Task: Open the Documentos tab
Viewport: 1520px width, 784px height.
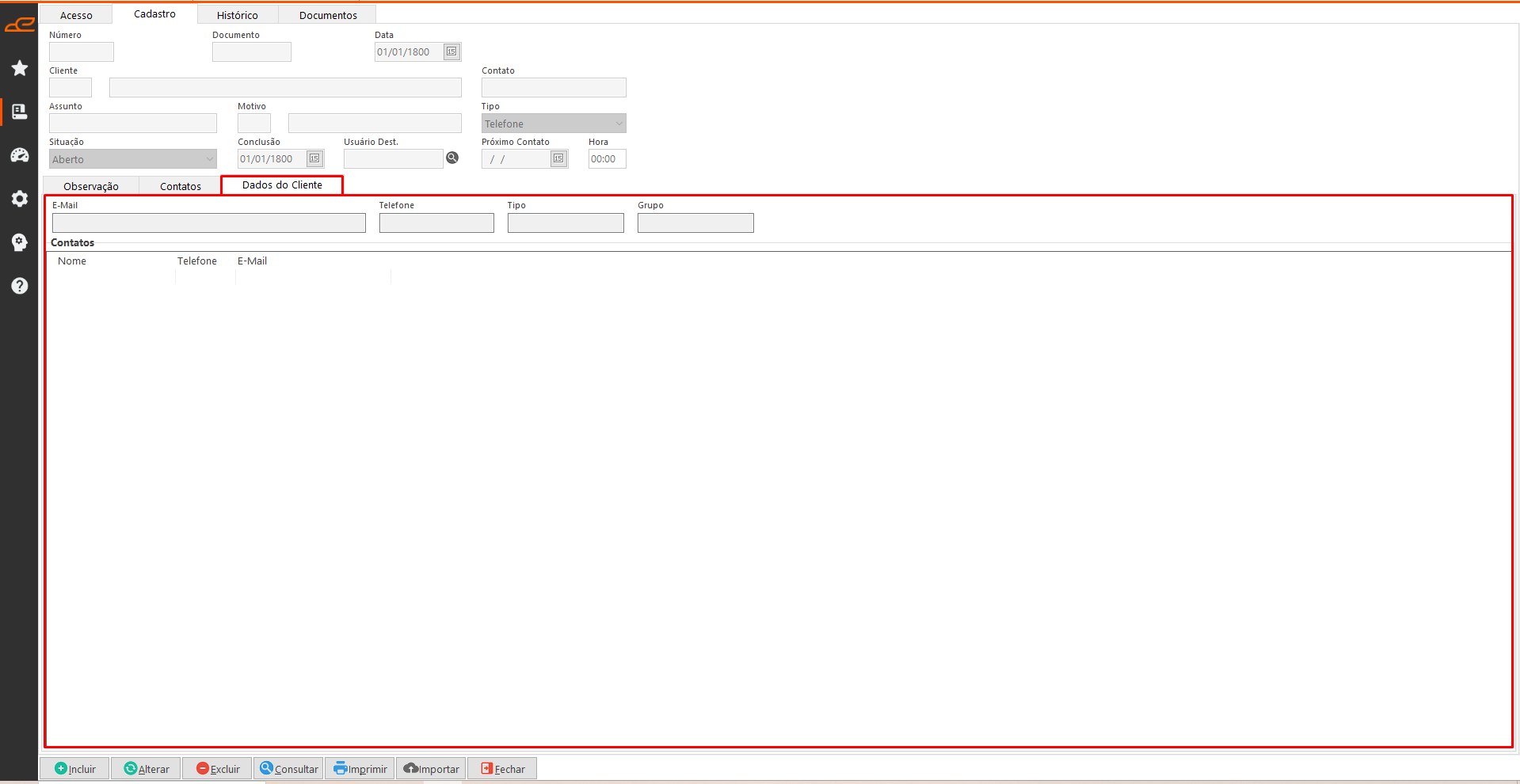Action: (x=328, y=15)
